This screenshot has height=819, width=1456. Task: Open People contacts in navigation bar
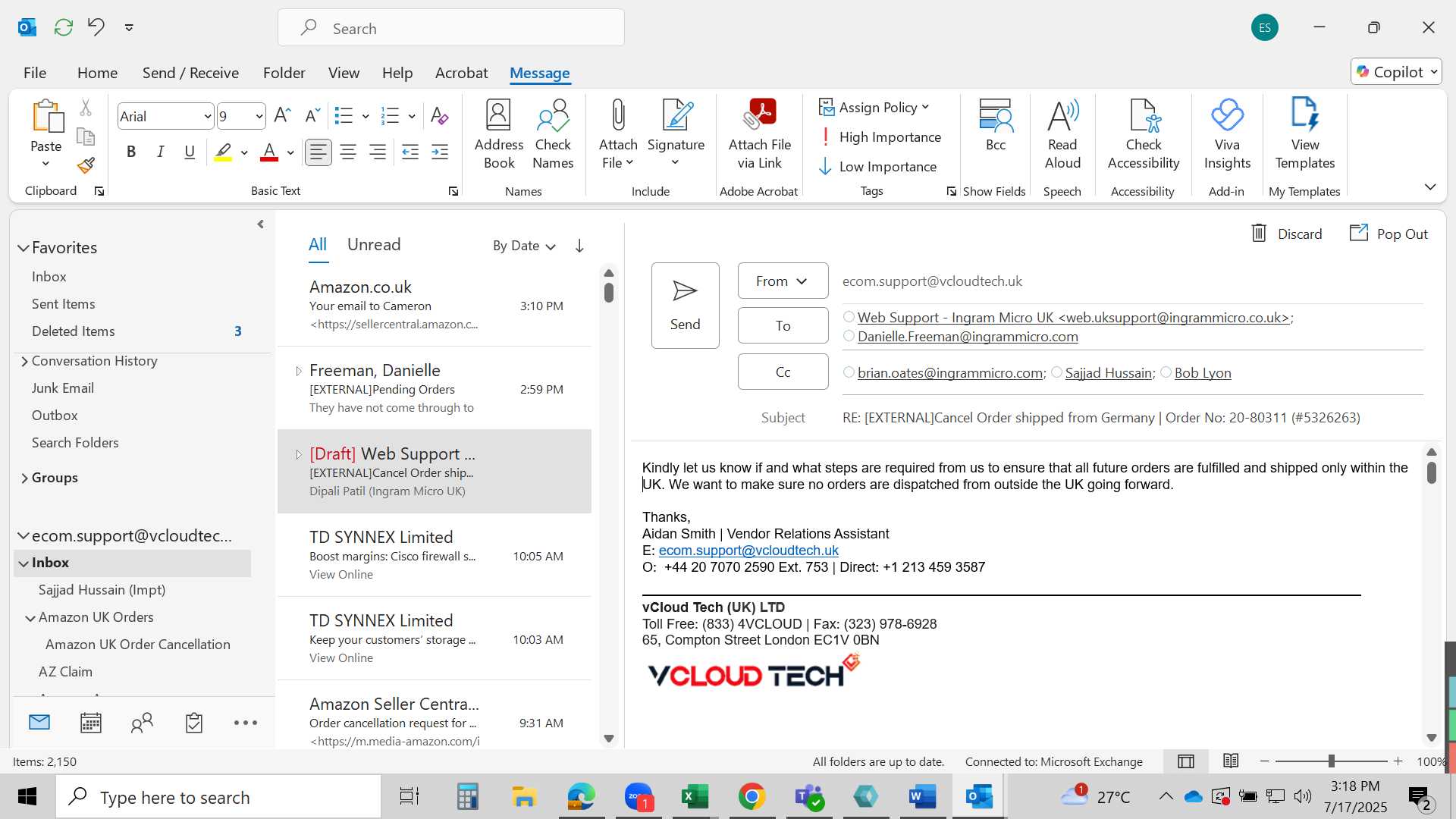[x=142, y=723]
